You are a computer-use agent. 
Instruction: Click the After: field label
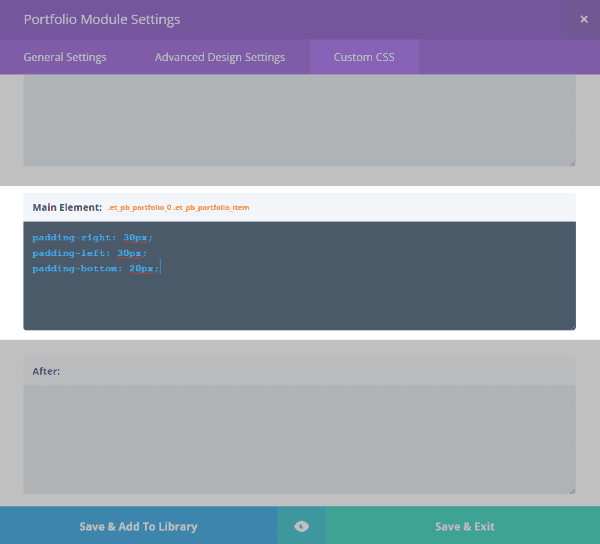[46, 371]
